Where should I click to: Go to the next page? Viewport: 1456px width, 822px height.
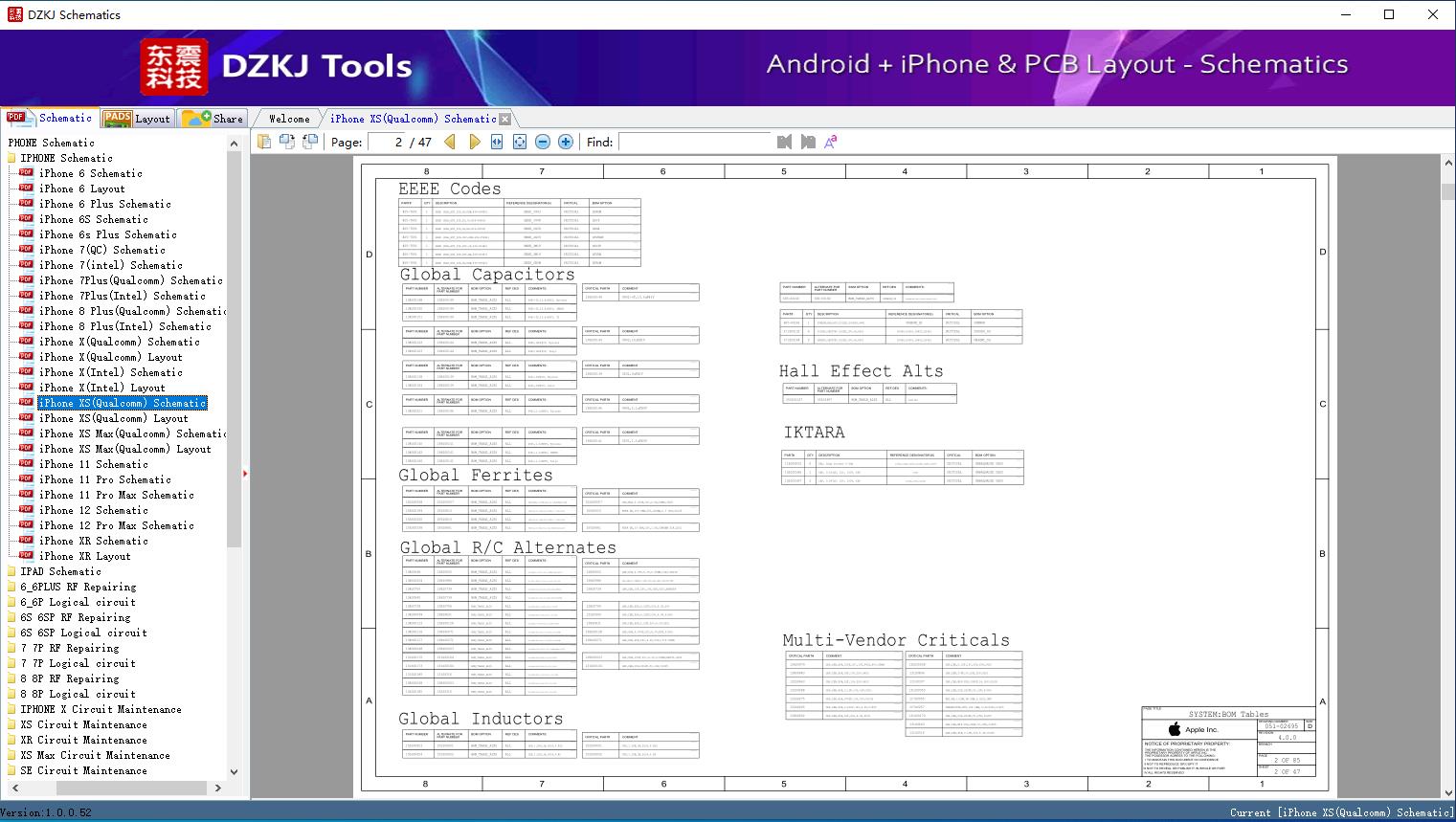pos(474,142)
